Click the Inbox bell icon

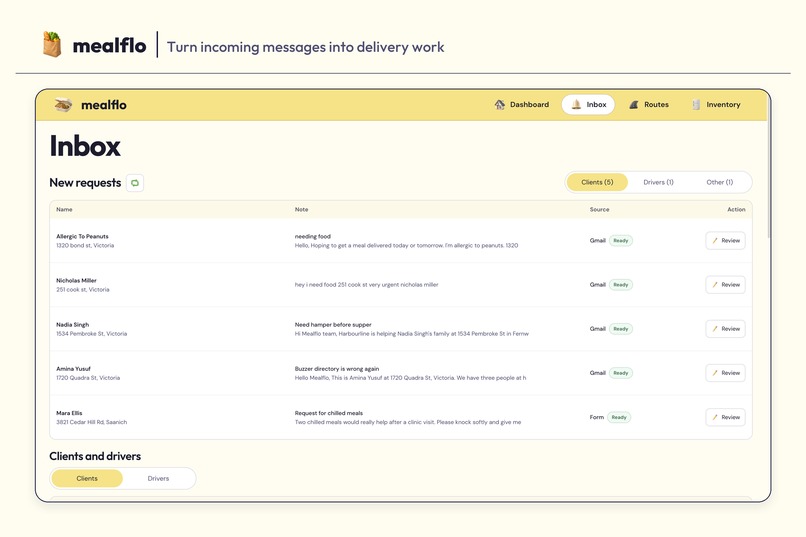[x=576, y=105]
